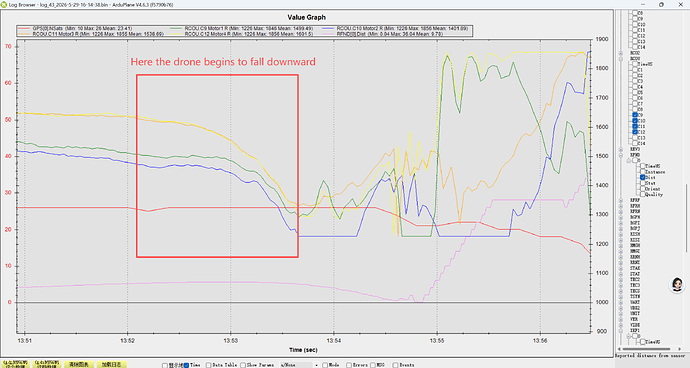Check RCOU channel C1
Image resolution: width=690 pixels, height=368 pixels.
(x=635, y=70)
